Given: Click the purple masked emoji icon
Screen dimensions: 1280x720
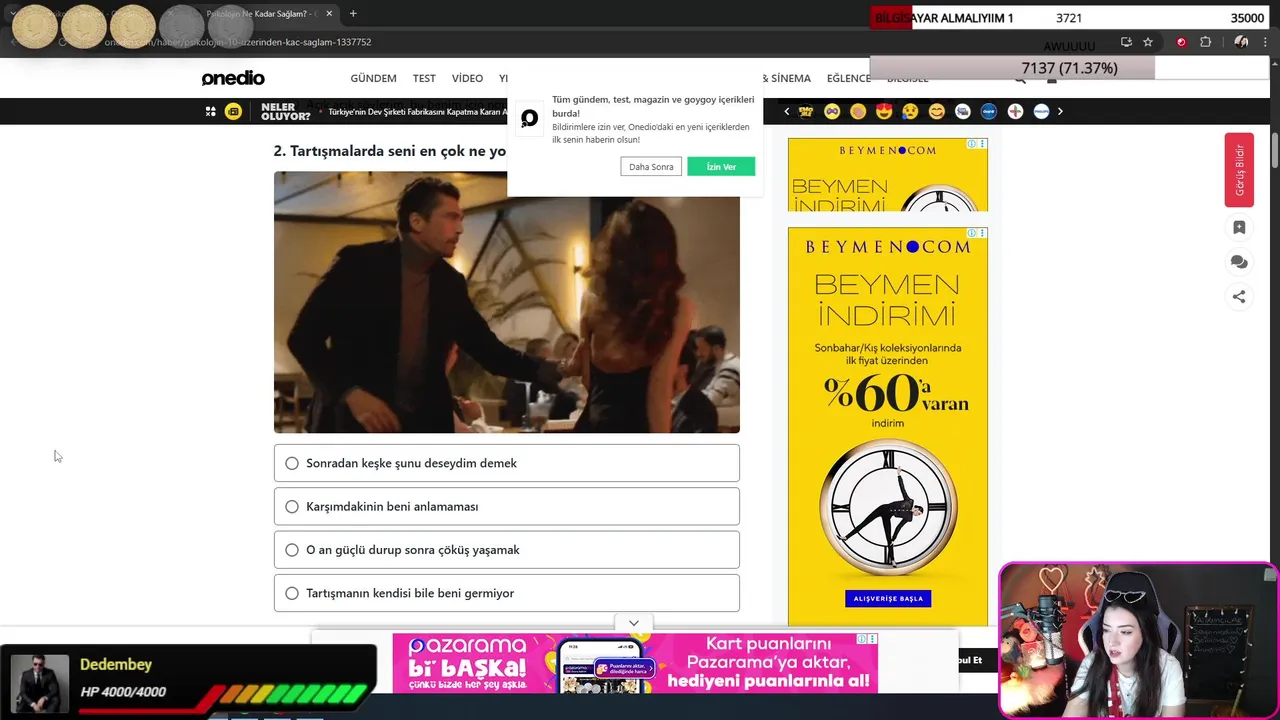Looking at the screenshot, I should (x=832, y=111).
